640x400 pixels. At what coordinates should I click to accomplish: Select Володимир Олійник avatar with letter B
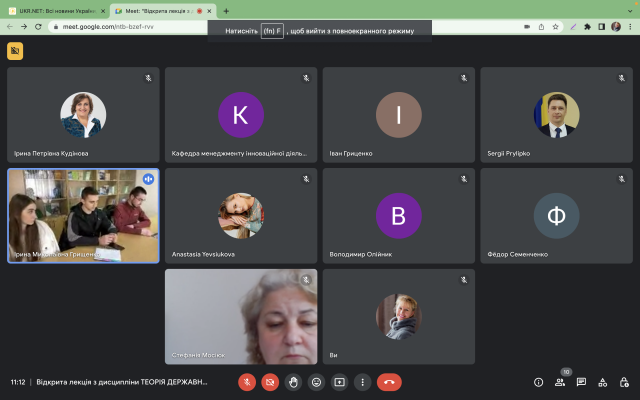click(399, 216)
